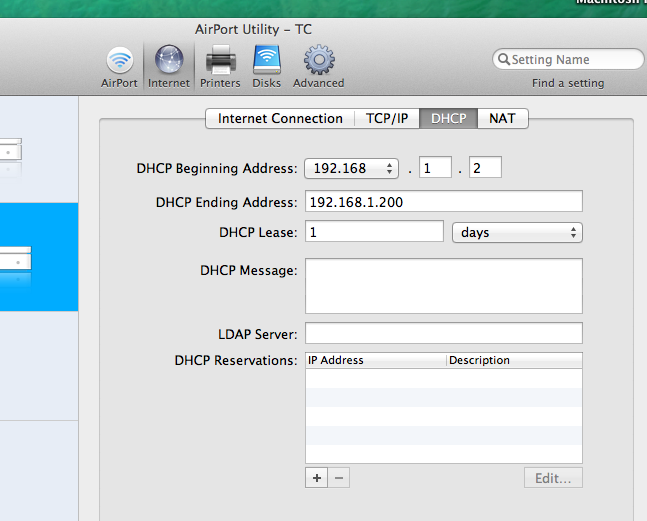The image size is (647, 521).
Task: Click the LDAP Server field
Action: point(444,333)
